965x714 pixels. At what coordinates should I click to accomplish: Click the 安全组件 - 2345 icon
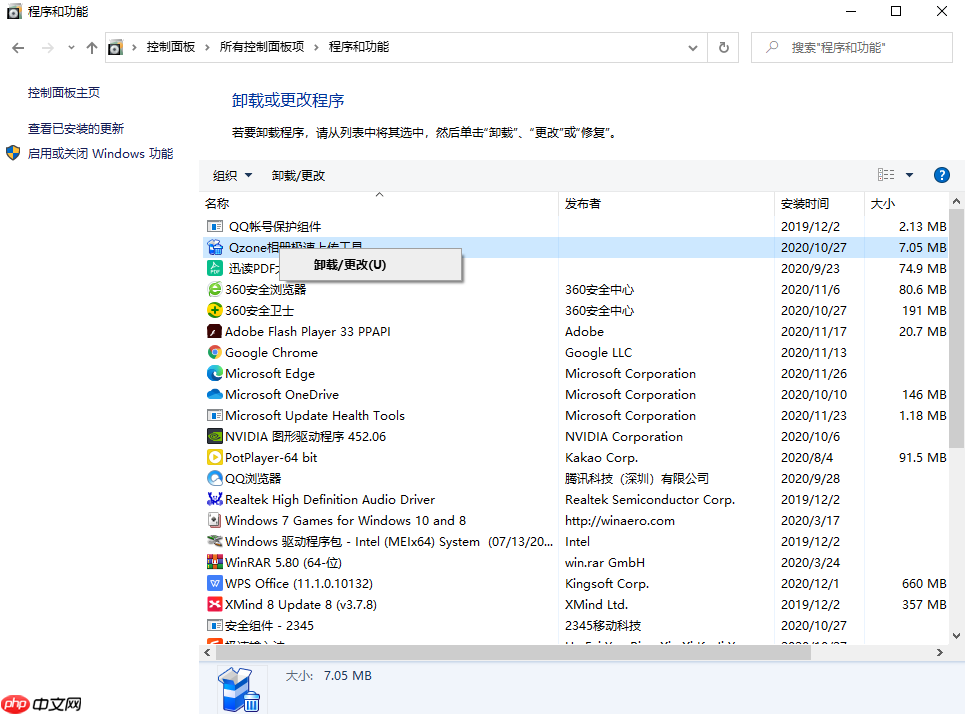(214, 625)
